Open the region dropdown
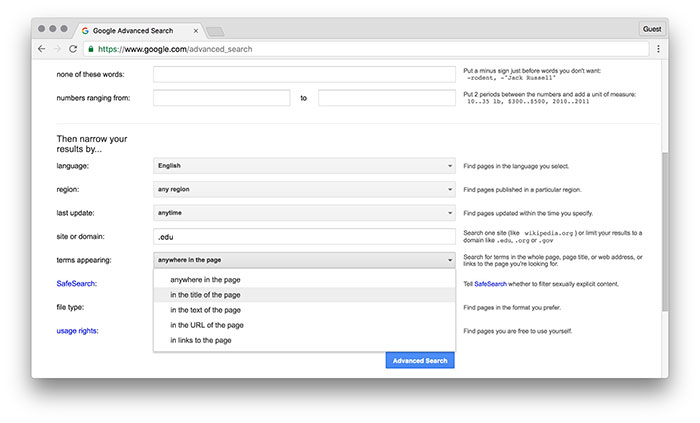700x423 pixels. click(x=304, y=189)
